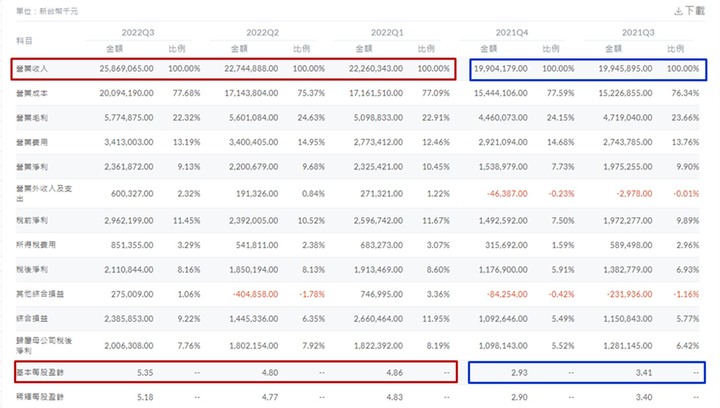Click diluted EPS value 4.77
720x408 pixels.
(270, 397)
